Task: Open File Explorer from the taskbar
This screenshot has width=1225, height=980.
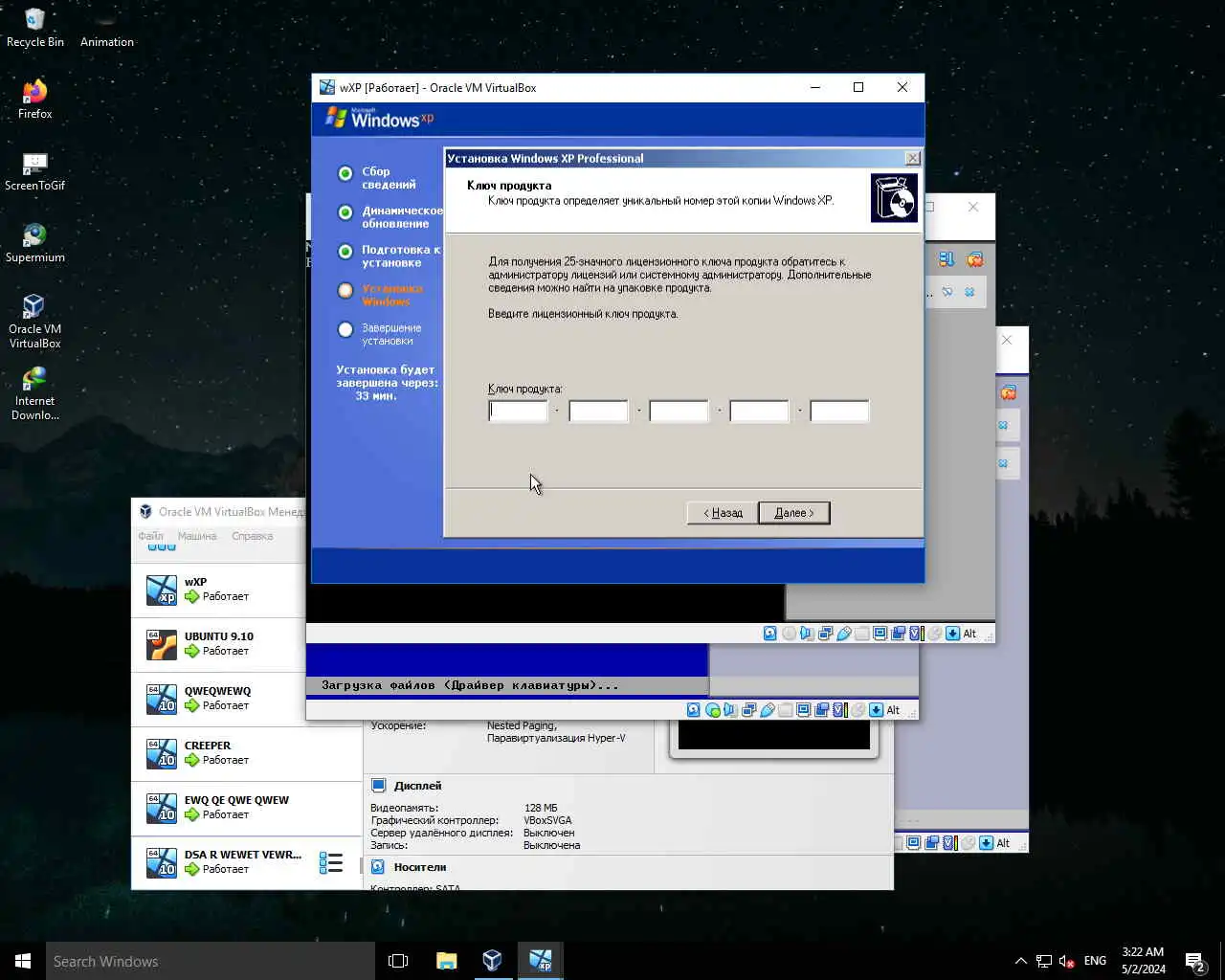Action: (446, 961)
